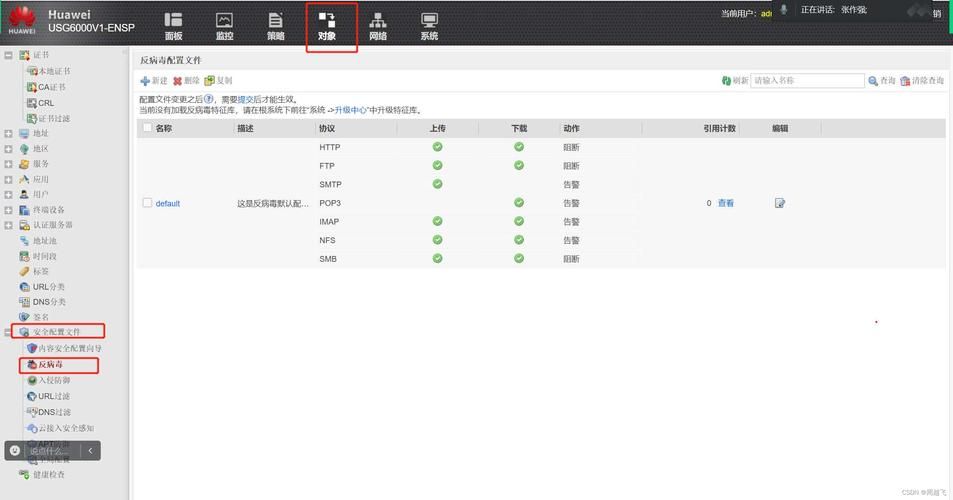Screen dimensions: 953x500
Task: Click the URL分类 icon
Action: click(24, 286)
